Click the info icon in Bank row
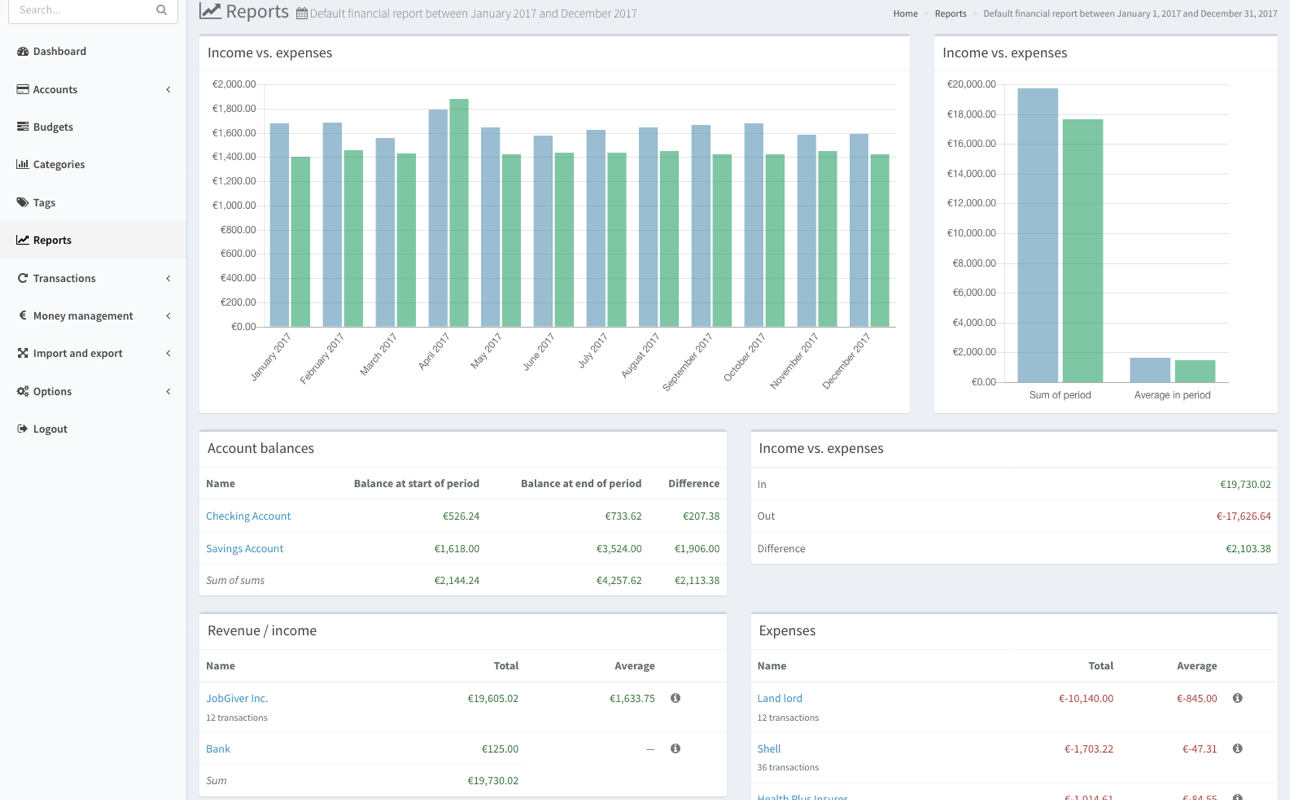 pyautogui.click(x=675, y=748)
